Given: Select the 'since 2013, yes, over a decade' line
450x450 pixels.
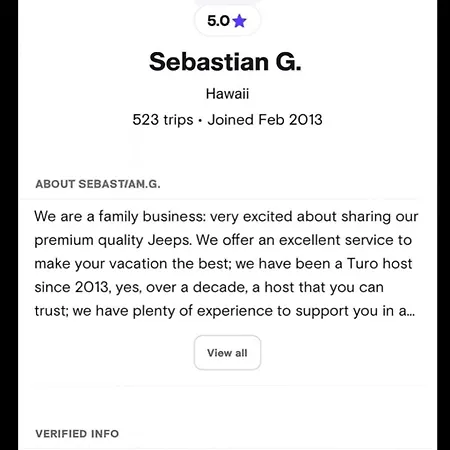Looking at the screenshot, I should [x=209, y=287].
